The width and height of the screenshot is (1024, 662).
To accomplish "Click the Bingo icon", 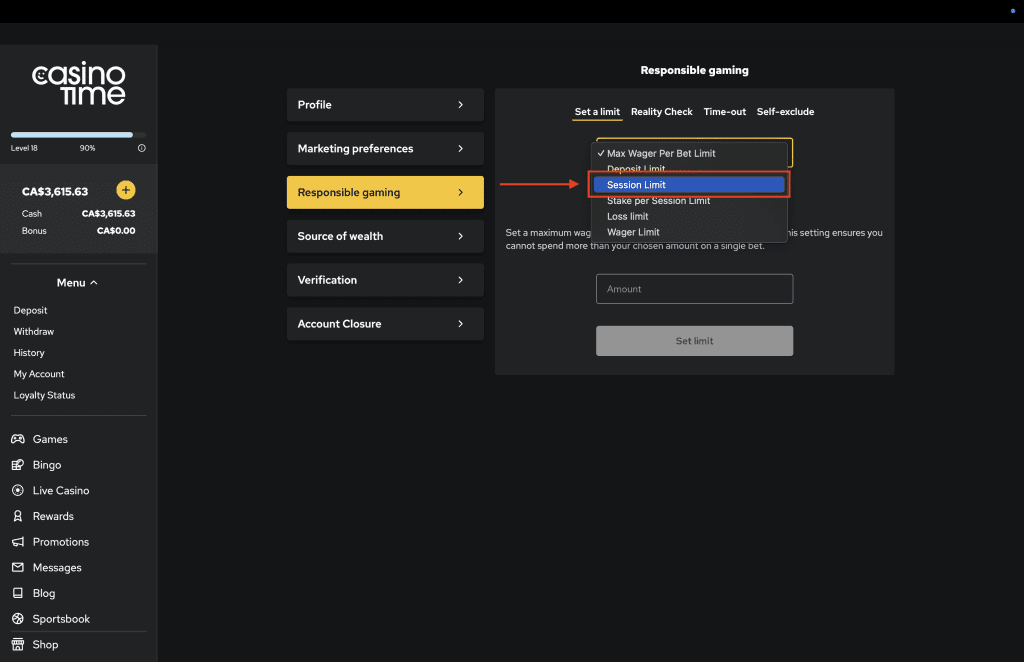I will [x=18, y=465].
